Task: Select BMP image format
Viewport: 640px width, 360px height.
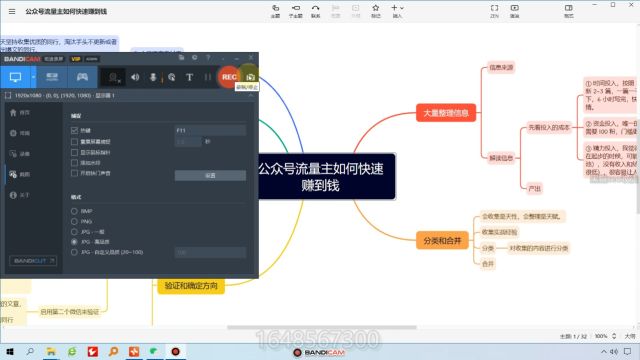Action: click(x=74, y=211)
